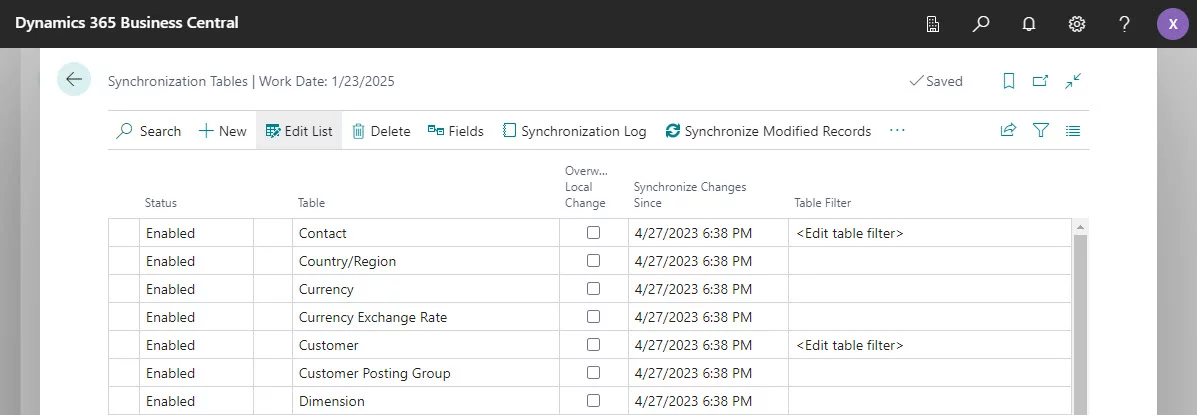Open page in new window icon
Image resolution: width=1197 pixels, height=415 pixels.
point(1041,81)
